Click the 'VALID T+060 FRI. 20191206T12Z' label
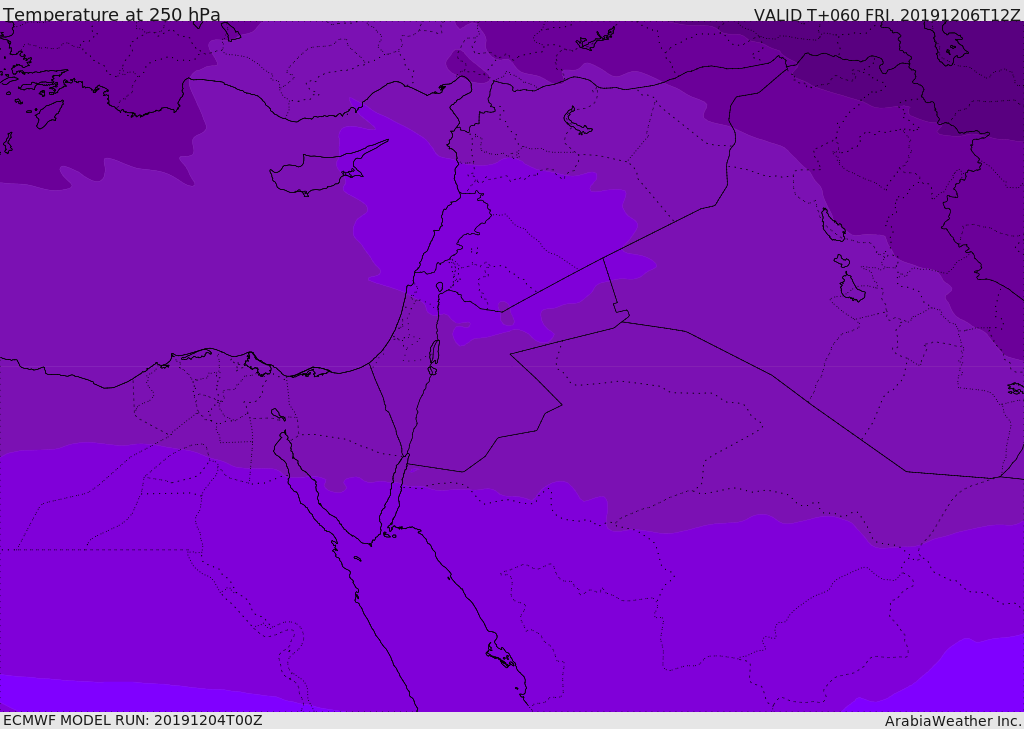 [x=887, y=14]
